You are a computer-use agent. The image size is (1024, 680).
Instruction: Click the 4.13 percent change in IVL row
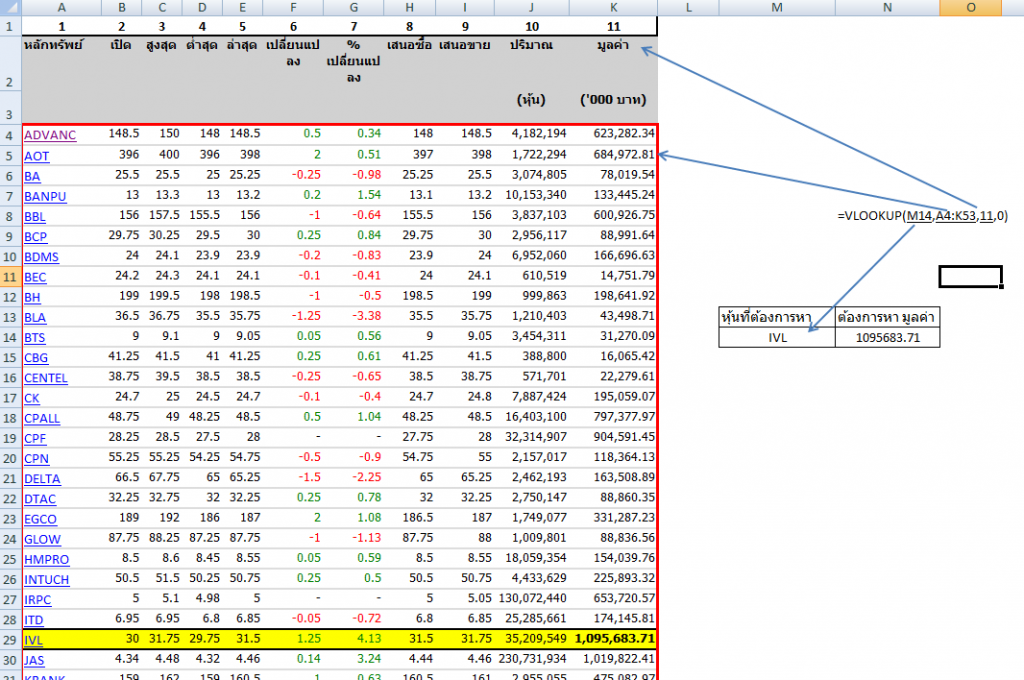tap(353, 639)
